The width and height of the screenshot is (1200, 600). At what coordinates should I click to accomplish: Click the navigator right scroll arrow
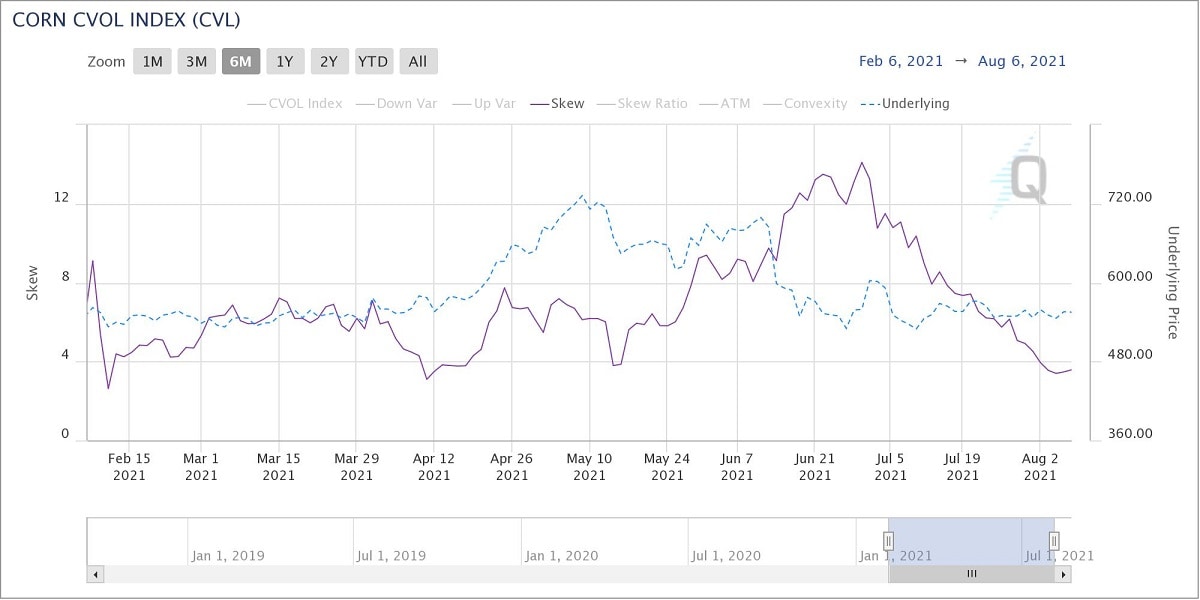1063,574
